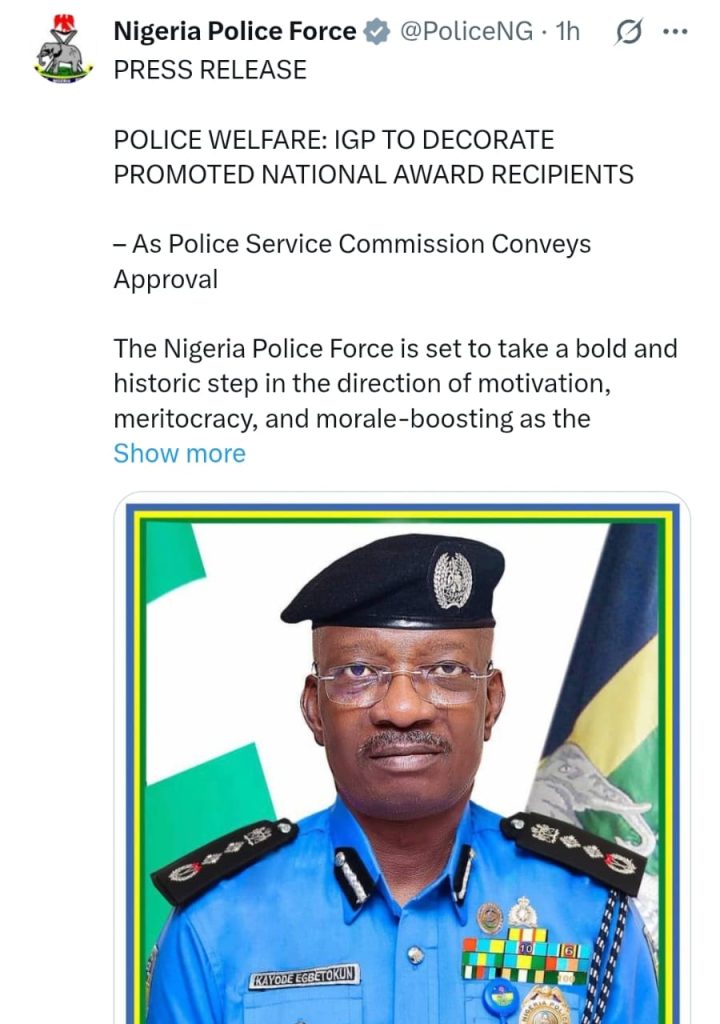Click the body paragraph about meritocracy
This screenshot has height=1024, width=720.
coord(395,383)
